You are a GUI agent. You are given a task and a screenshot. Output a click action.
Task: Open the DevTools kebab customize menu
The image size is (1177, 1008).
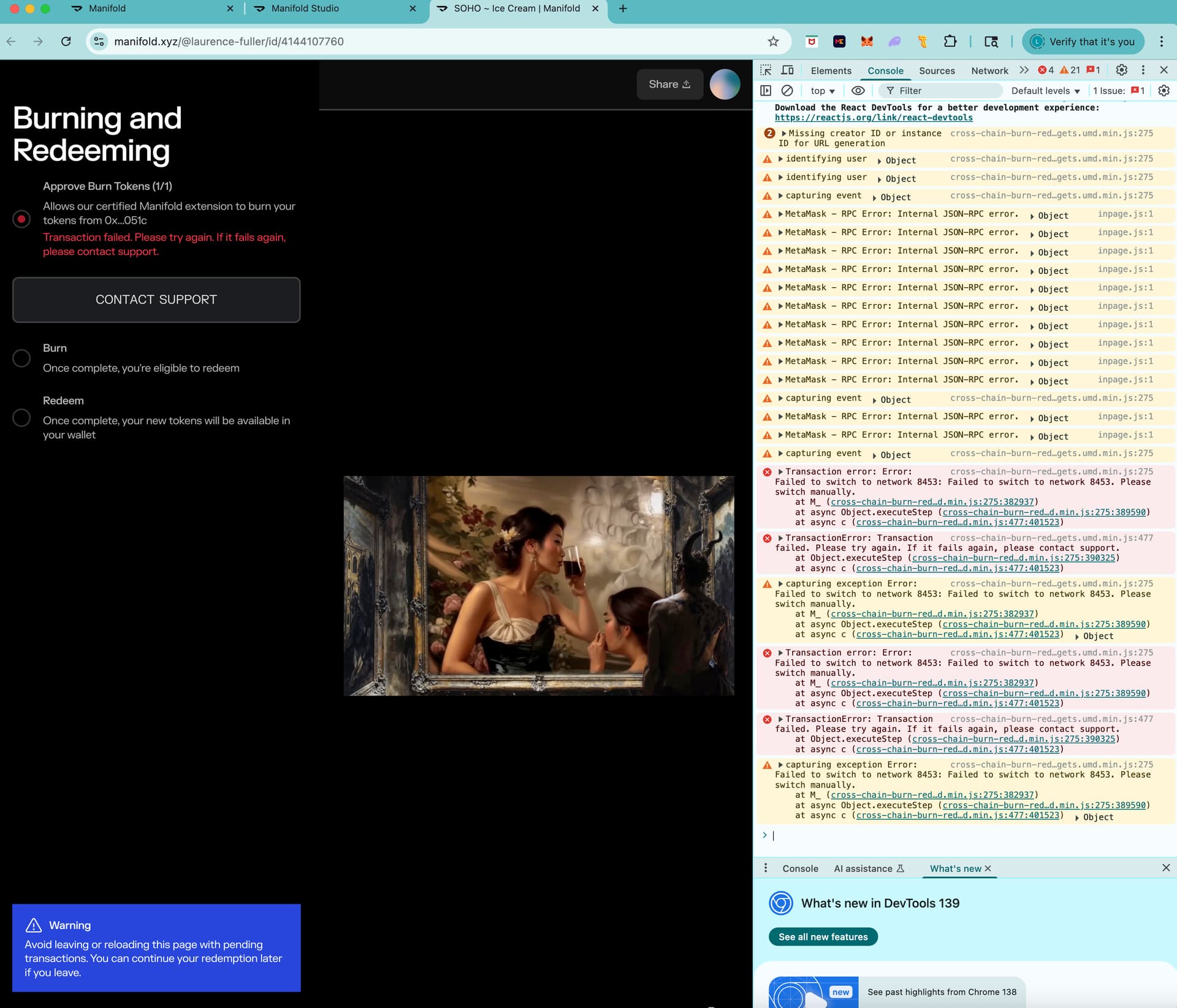1143,70
